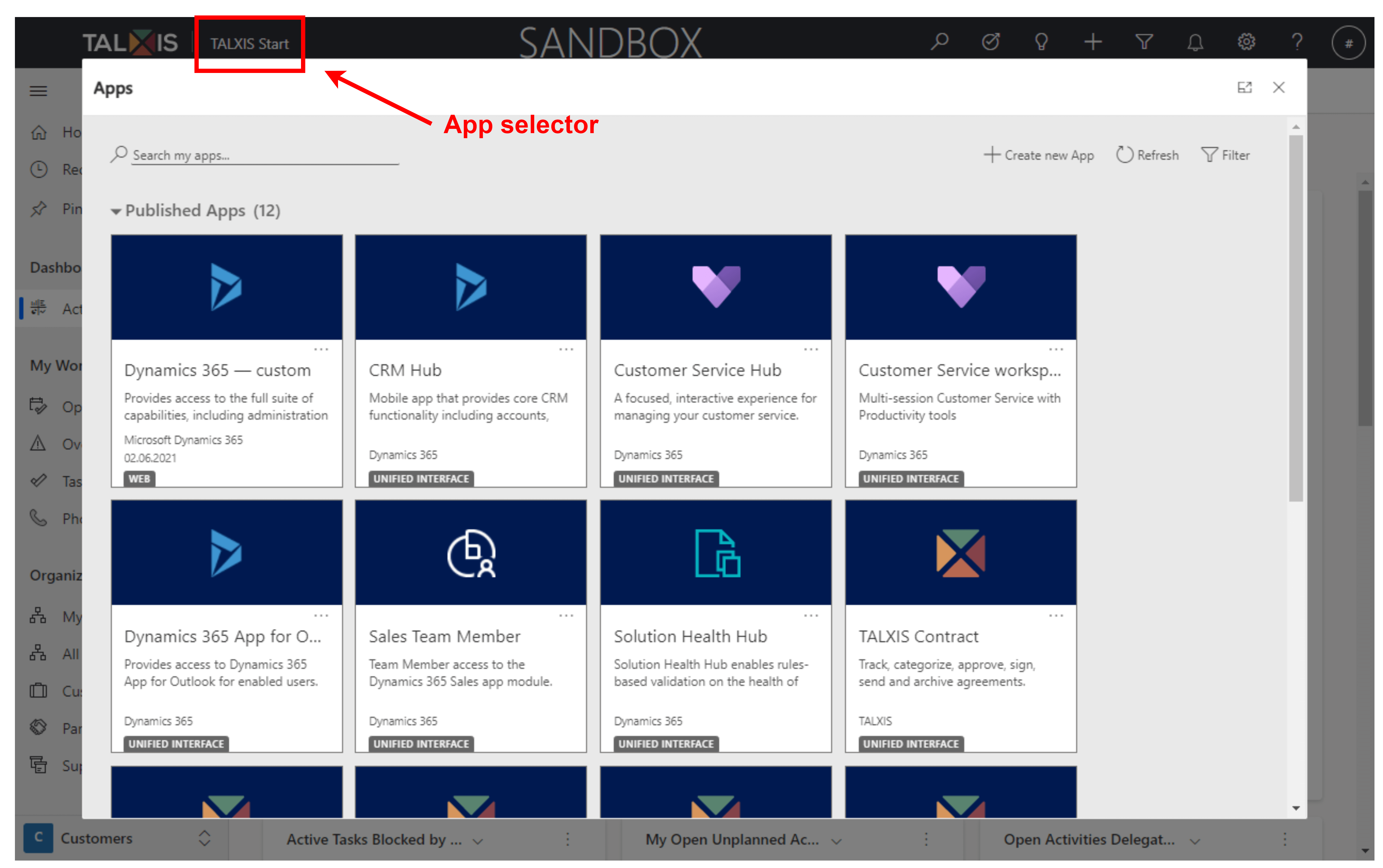Click Create new App button
Screen dimensions: 1383x868
pos(1038,155)
